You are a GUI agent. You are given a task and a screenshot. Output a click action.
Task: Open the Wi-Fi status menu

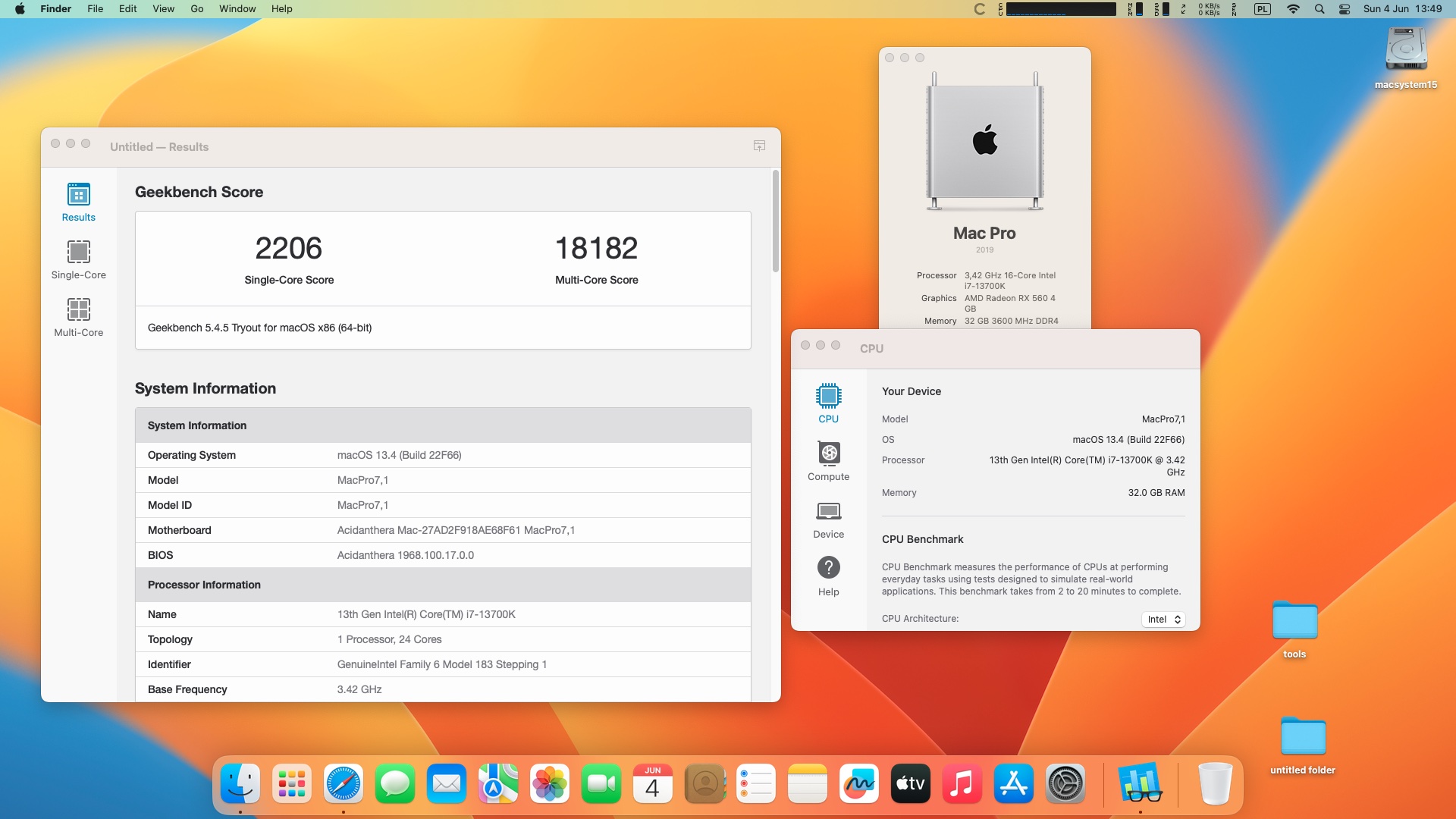(x=1293, y=9)
